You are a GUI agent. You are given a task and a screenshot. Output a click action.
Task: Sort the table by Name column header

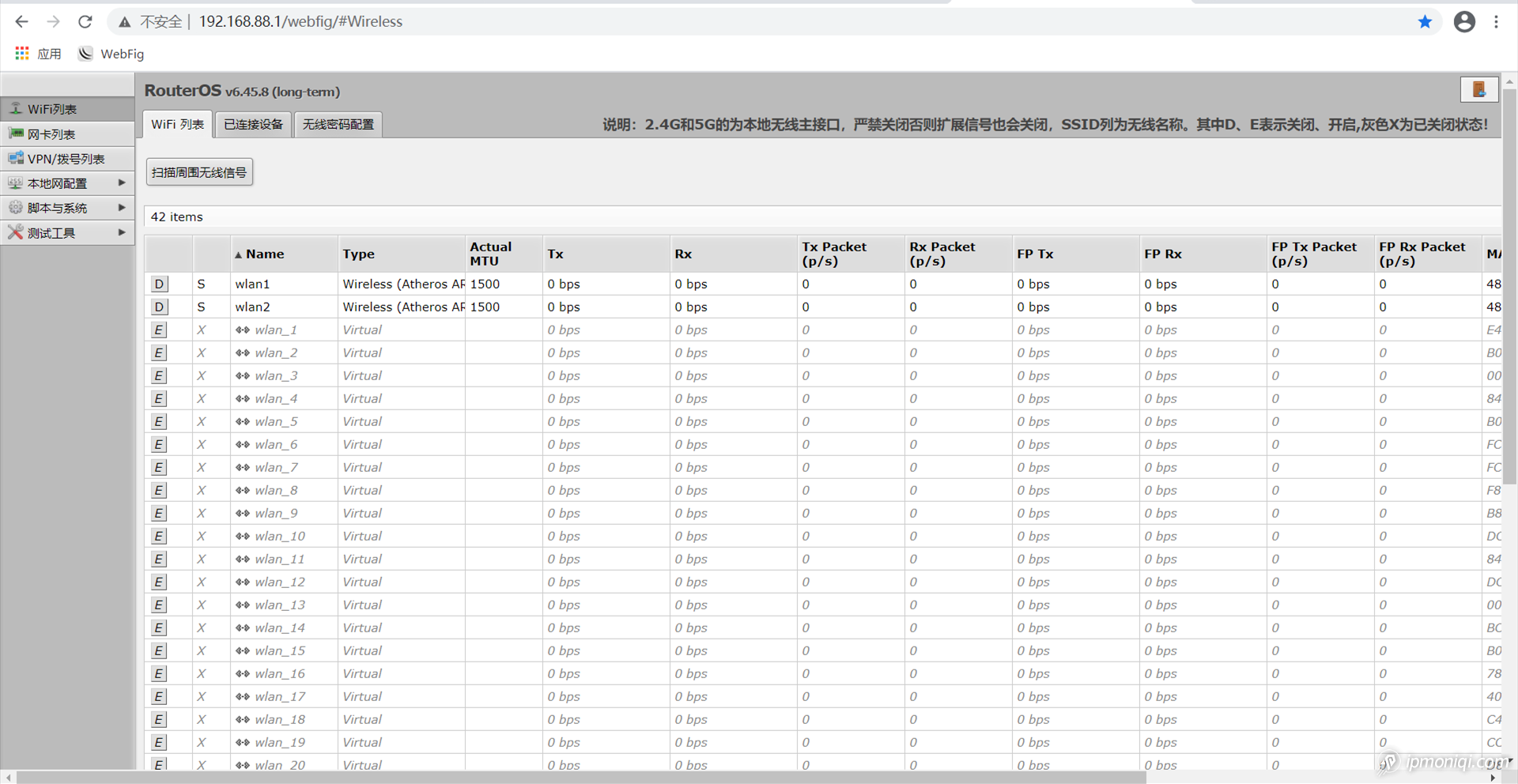[264, 254]
